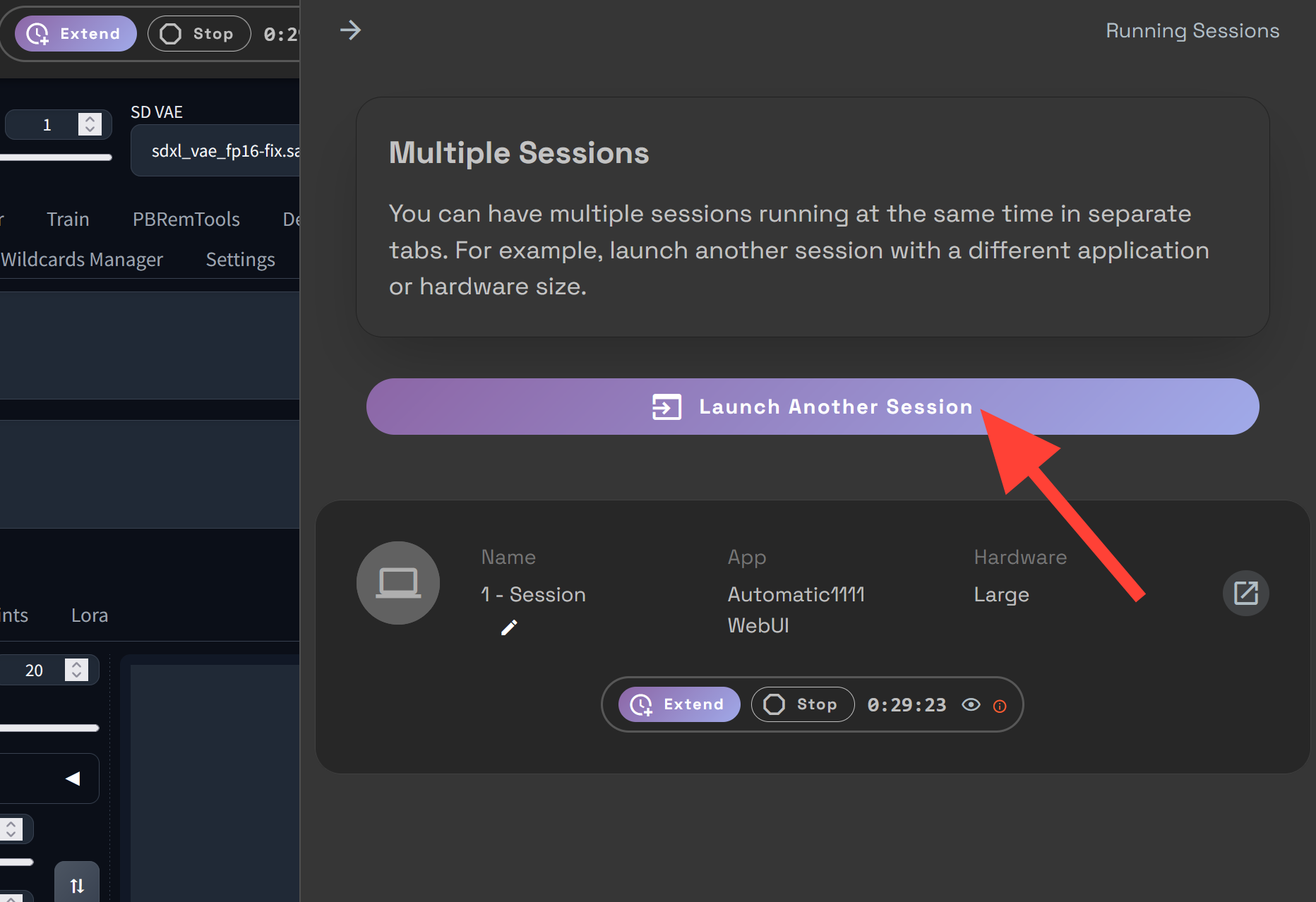Screen dimensions: 1316x902
Task: Click the Running Sessions heading
Action: point(1192,31)
